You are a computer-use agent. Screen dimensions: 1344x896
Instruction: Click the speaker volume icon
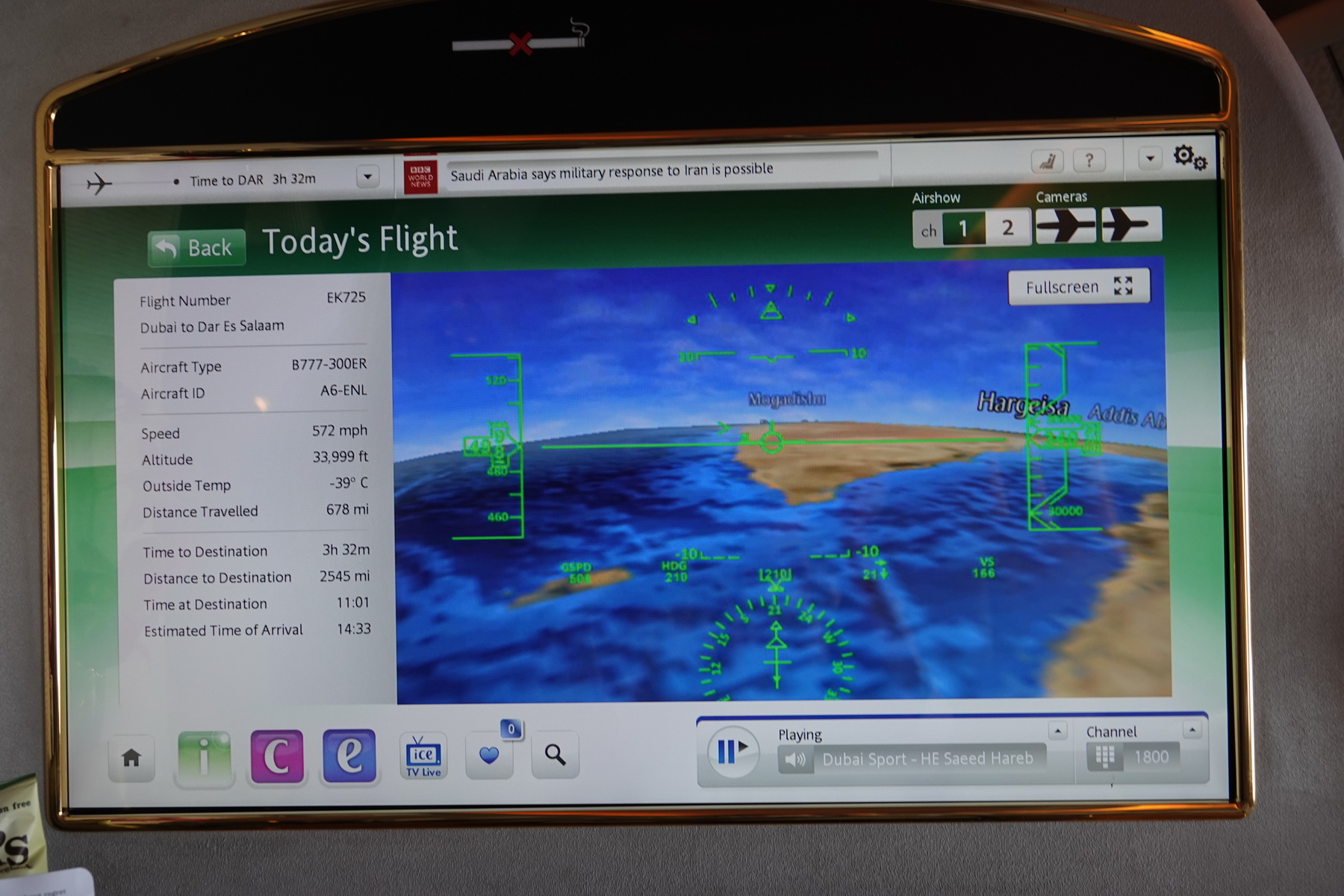[x=796, y=760]
